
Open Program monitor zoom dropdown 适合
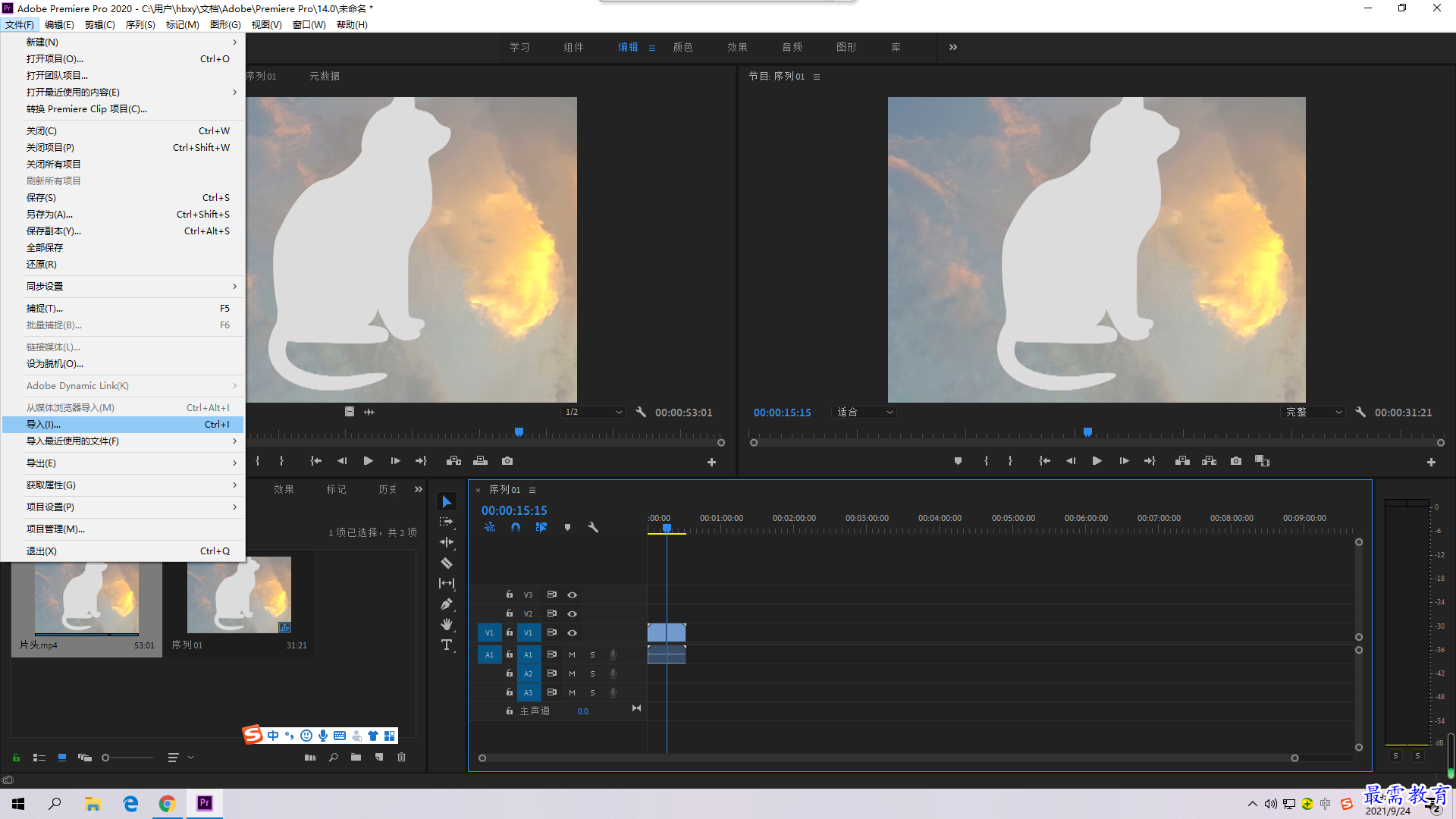(x=864, y=413)
